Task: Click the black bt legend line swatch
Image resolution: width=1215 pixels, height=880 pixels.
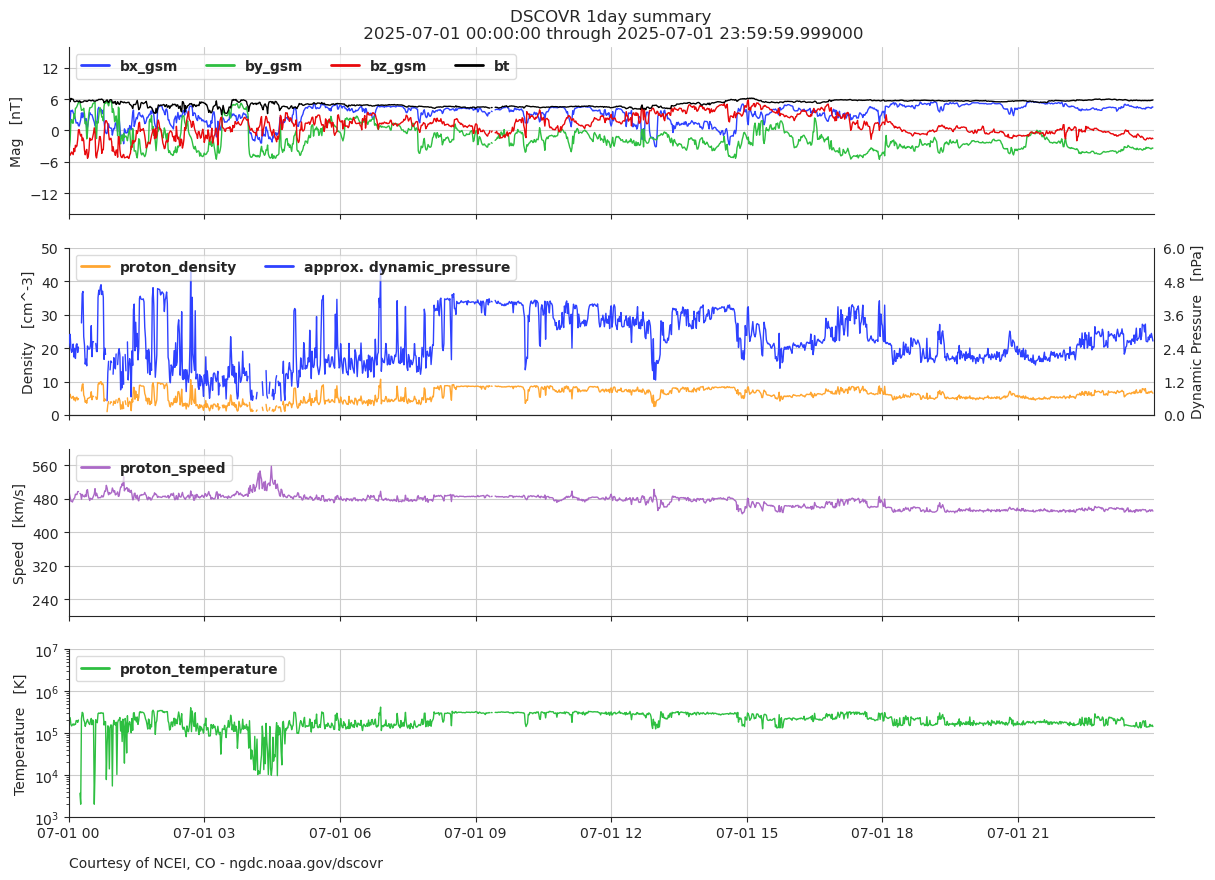Action: click(469, 67)
